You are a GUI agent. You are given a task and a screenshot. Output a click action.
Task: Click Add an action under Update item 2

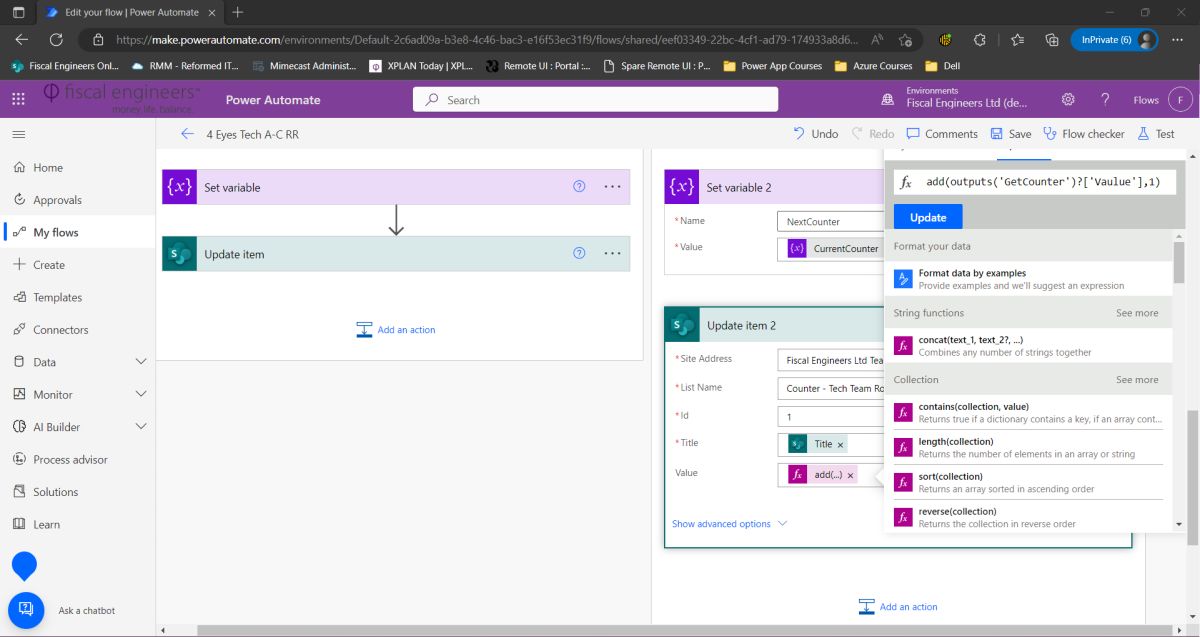coord(898,606)
